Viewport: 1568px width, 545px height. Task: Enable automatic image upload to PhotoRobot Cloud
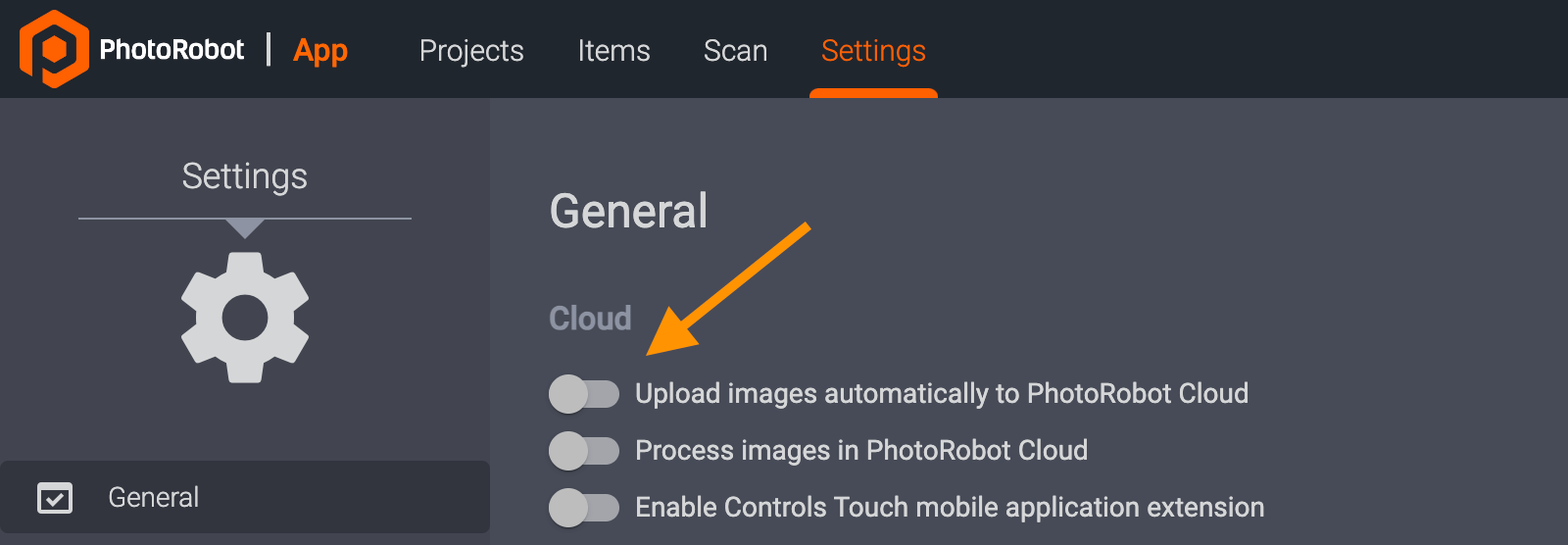click(584, 394)
